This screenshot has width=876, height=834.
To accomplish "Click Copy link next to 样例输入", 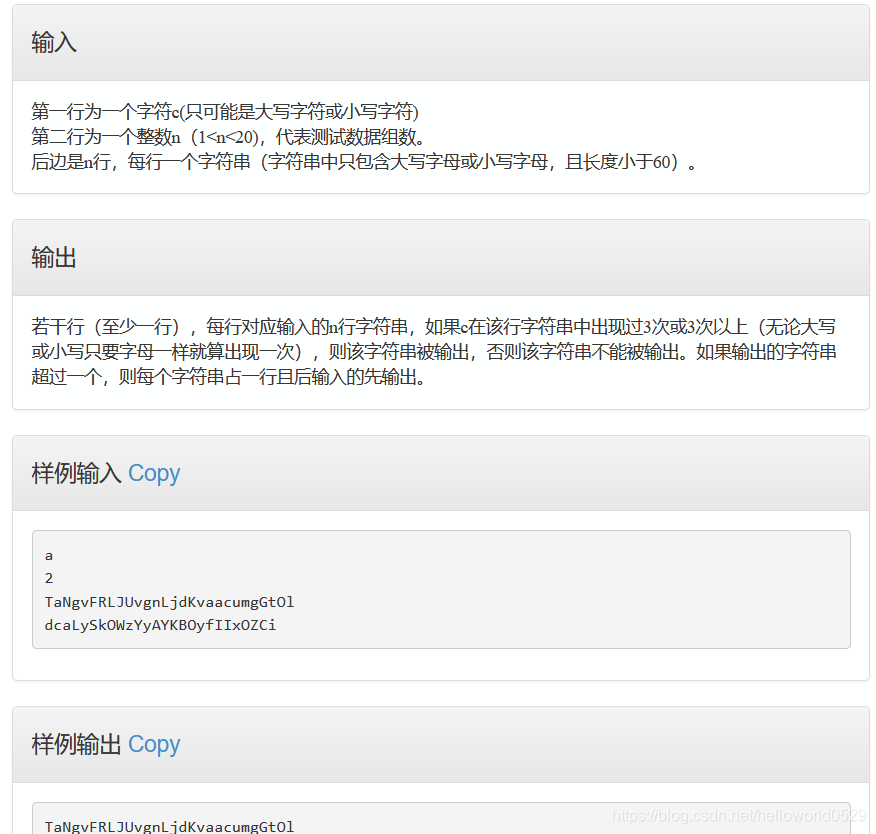I will click(x=154, y=473).
